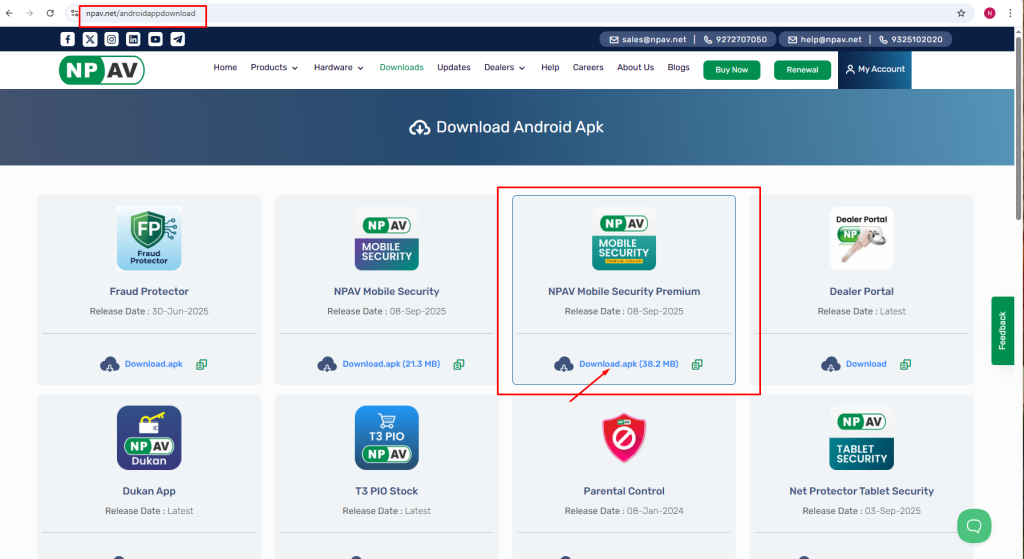Open the Instagram icon in top bar
Image resolution: width=1024 pixels, height=559 pixels.
[112, 39]
